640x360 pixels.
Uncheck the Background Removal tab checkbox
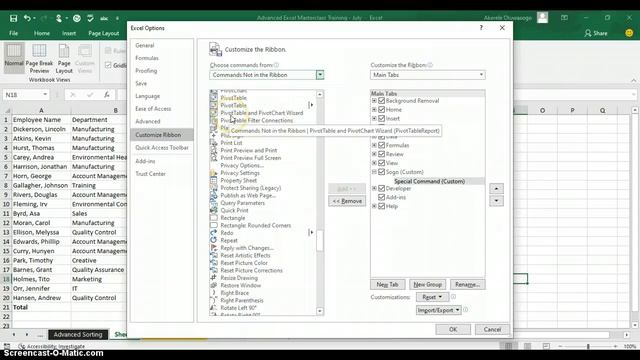tap(382, 100)
